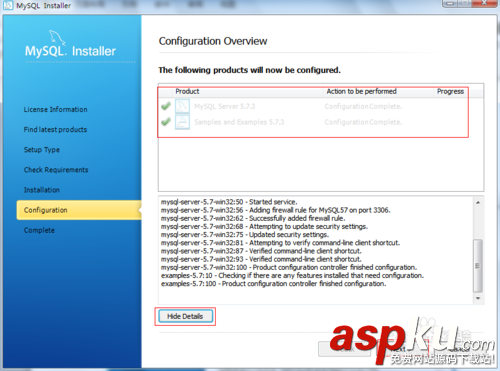Click green checkmark beside MySQL Server 5.7.3
The width and height of the screenshot is (500, 371).
(166, 106)
